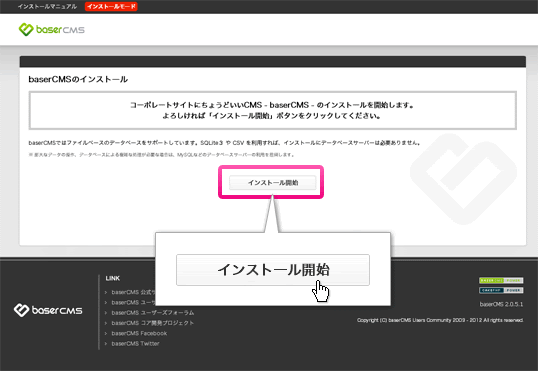
Task: Open baserCMS ユーザーズフォーラム link
Action: coord(153,313)
